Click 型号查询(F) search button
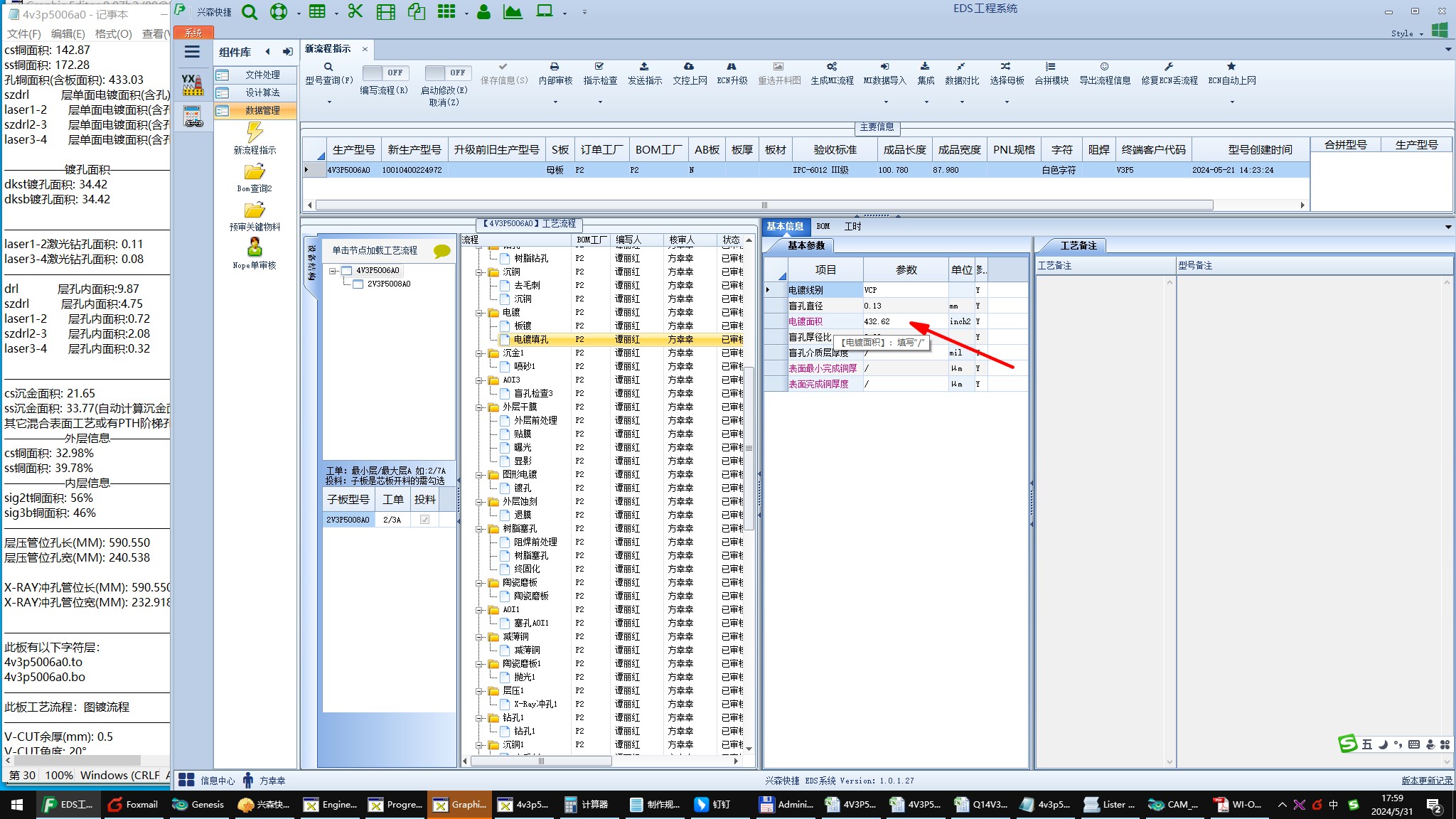The width and height of the screenshot is (1456, 819). pos(329,73)
